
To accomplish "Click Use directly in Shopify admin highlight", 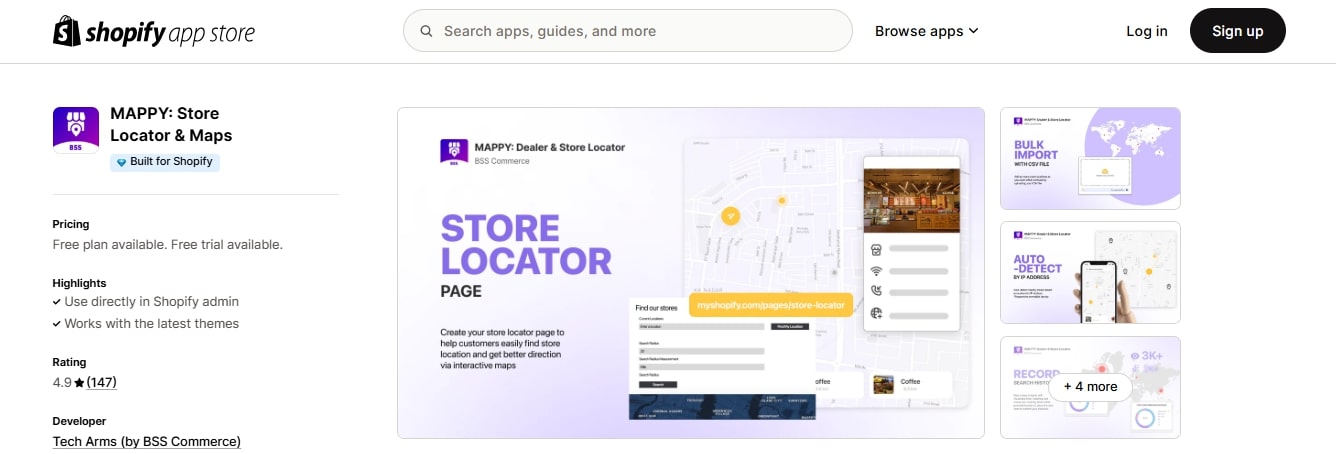I will (151, 301).
